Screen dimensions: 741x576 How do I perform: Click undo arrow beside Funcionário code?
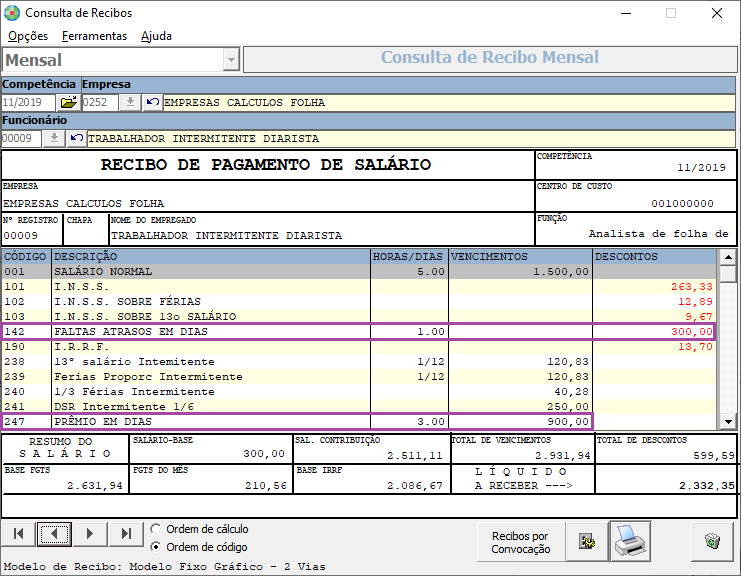click(77, 138)
